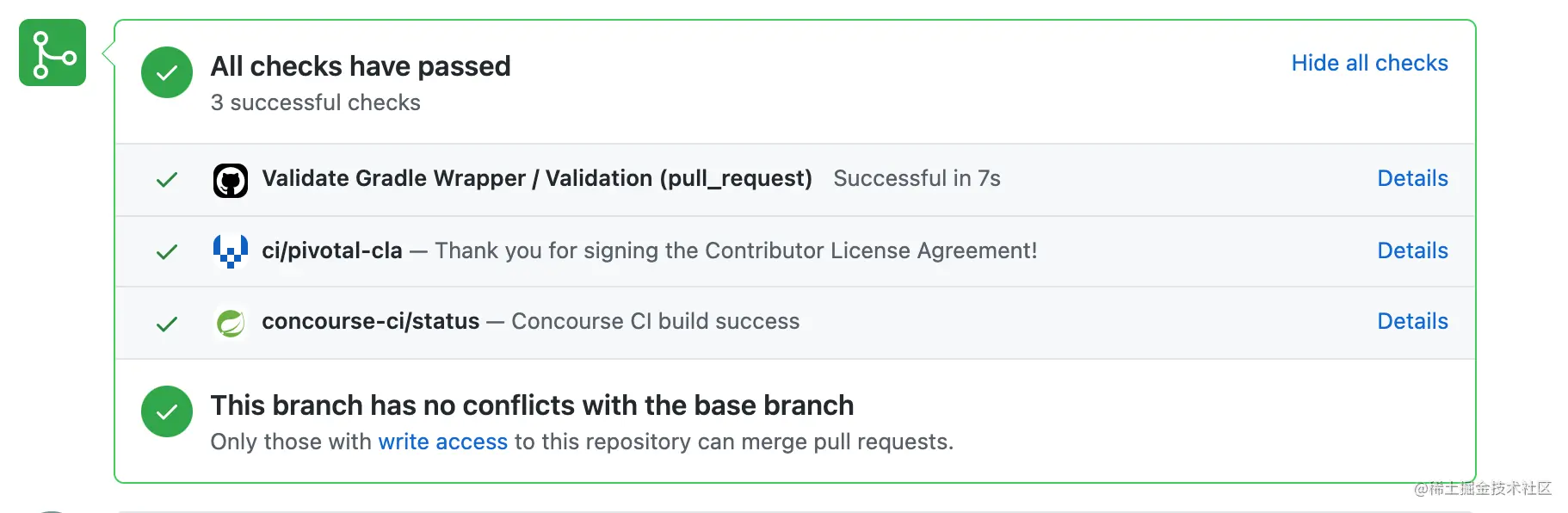
Task: Click the GitHub Octocat avatar icon
Action: tap(231, 180)
